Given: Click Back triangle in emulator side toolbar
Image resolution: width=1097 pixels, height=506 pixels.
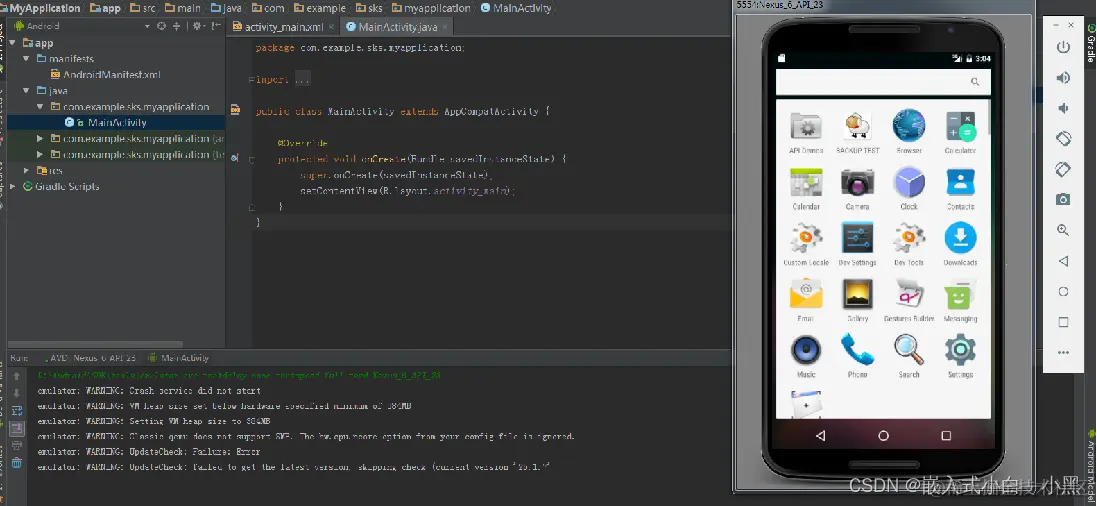Looking at the screenshot, I should [1063, 261].
